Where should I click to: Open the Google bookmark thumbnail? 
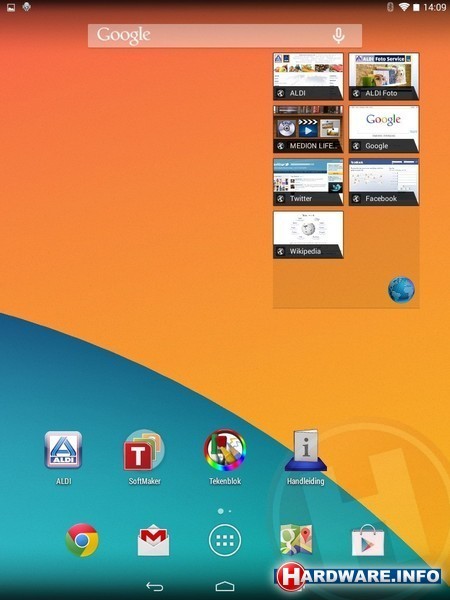[384, 129]
